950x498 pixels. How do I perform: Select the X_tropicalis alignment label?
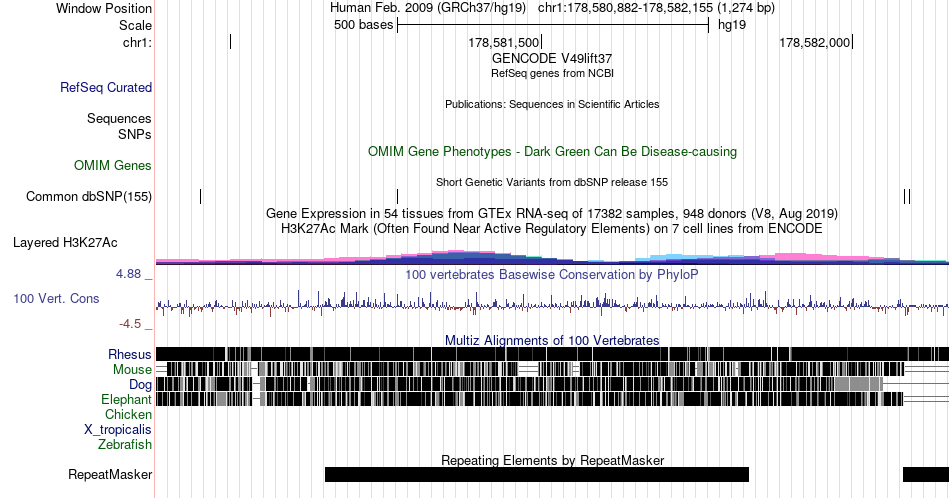(118, 429)
